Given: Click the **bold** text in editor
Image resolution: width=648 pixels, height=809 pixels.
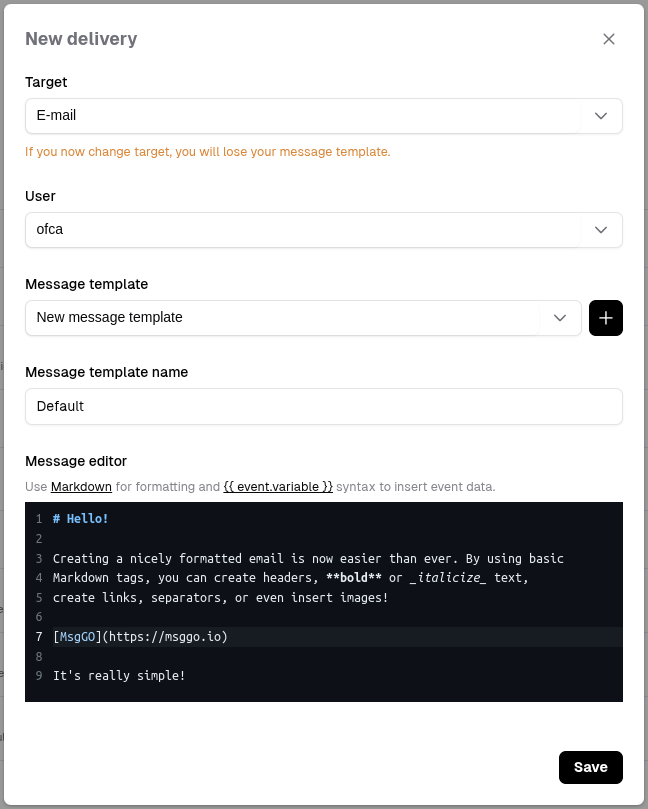Looking at the screenshot, I should (x=354, y=578).
